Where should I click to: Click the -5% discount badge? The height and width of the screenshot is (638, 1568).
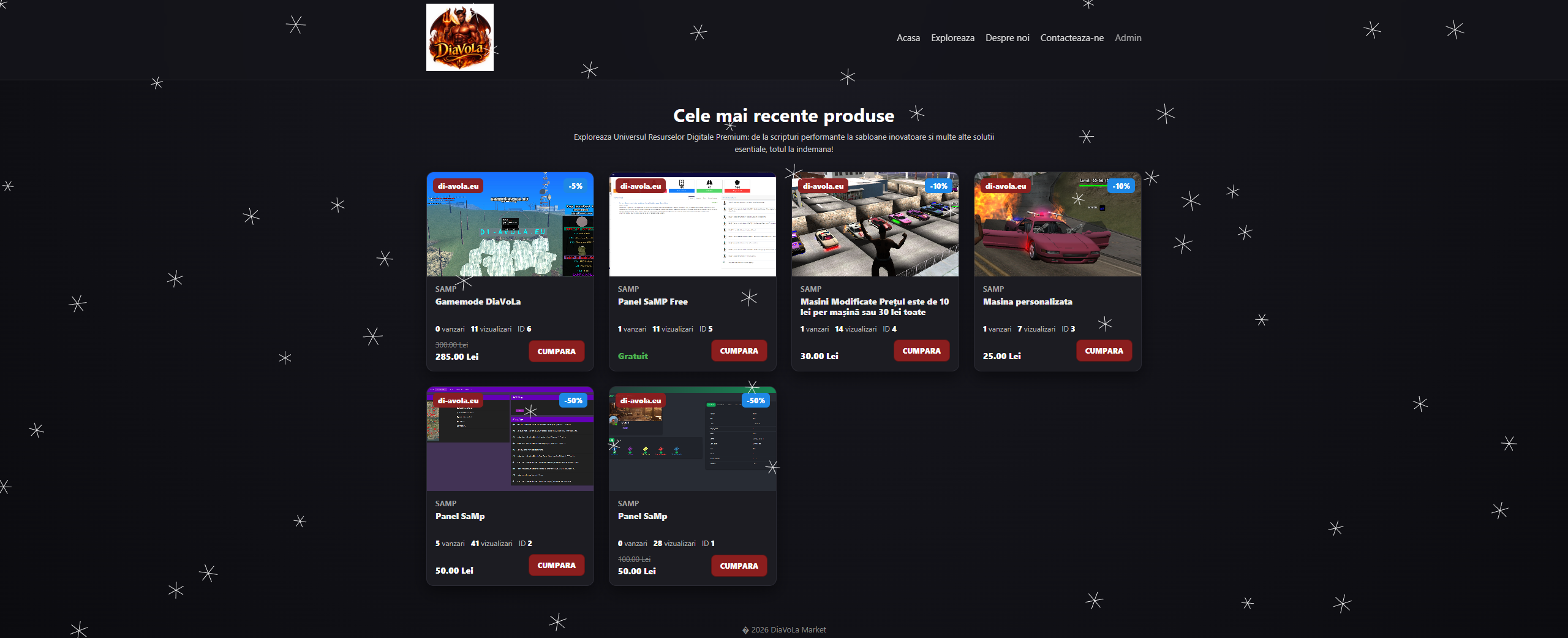575,186
